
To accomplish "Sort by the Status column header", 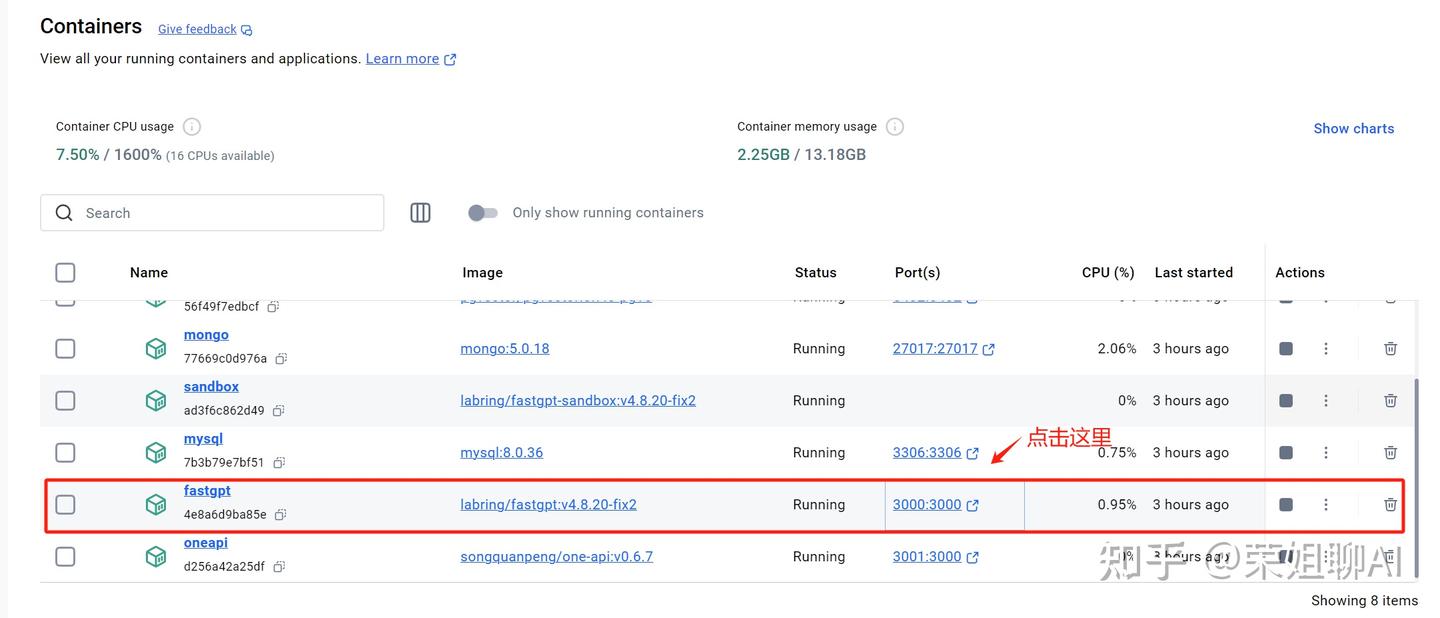I will [x=815, y=272].
